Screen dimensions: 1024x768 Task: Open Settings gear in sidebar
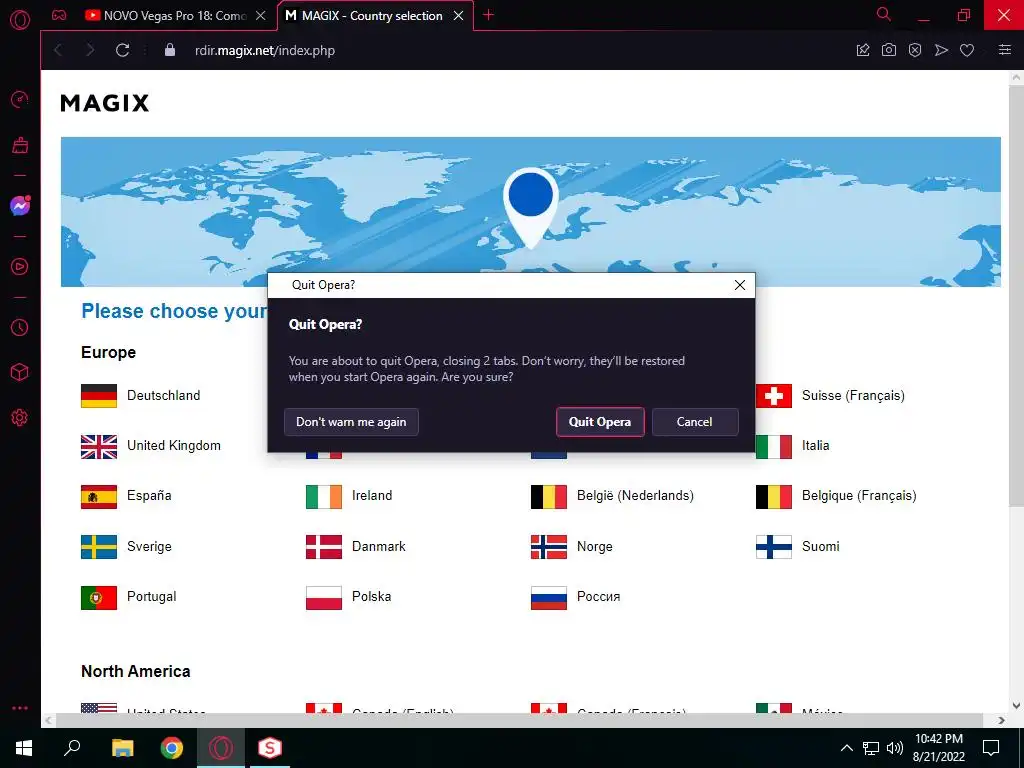pyautogui.click(x=20, y=418)
